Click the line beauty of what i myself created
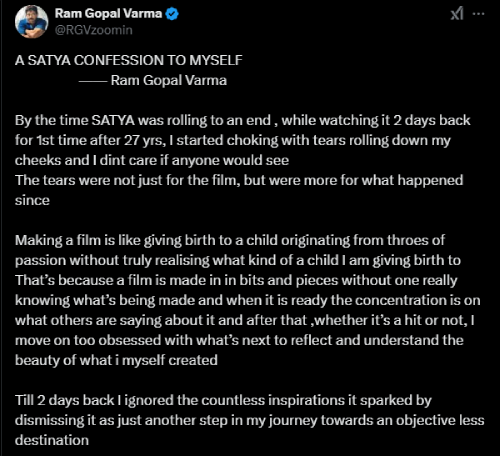500x456 pixels. click(x=116, y=360)
